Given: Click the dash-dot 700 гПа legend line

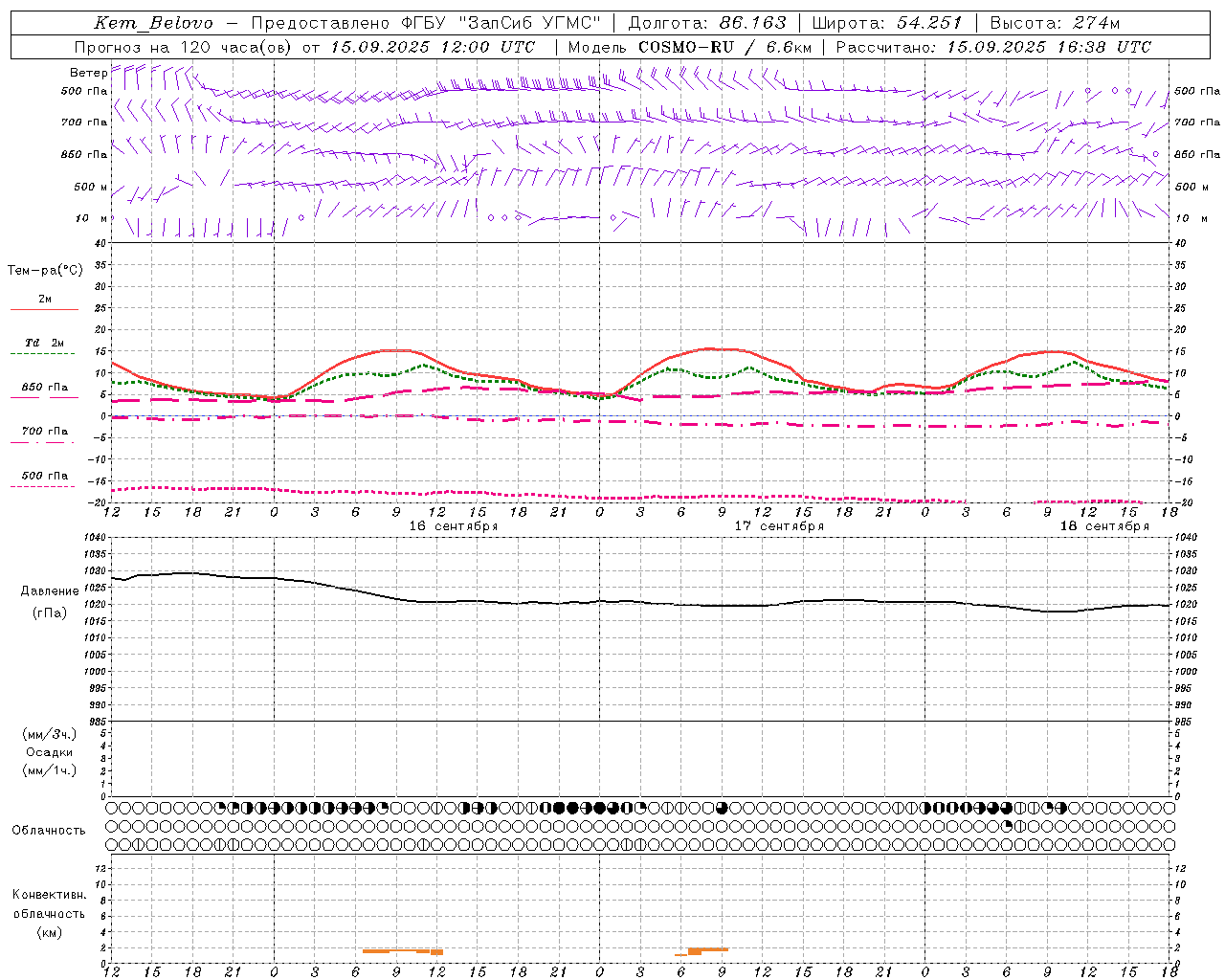Looking at the screenshot, I should [x=42, y=442].
